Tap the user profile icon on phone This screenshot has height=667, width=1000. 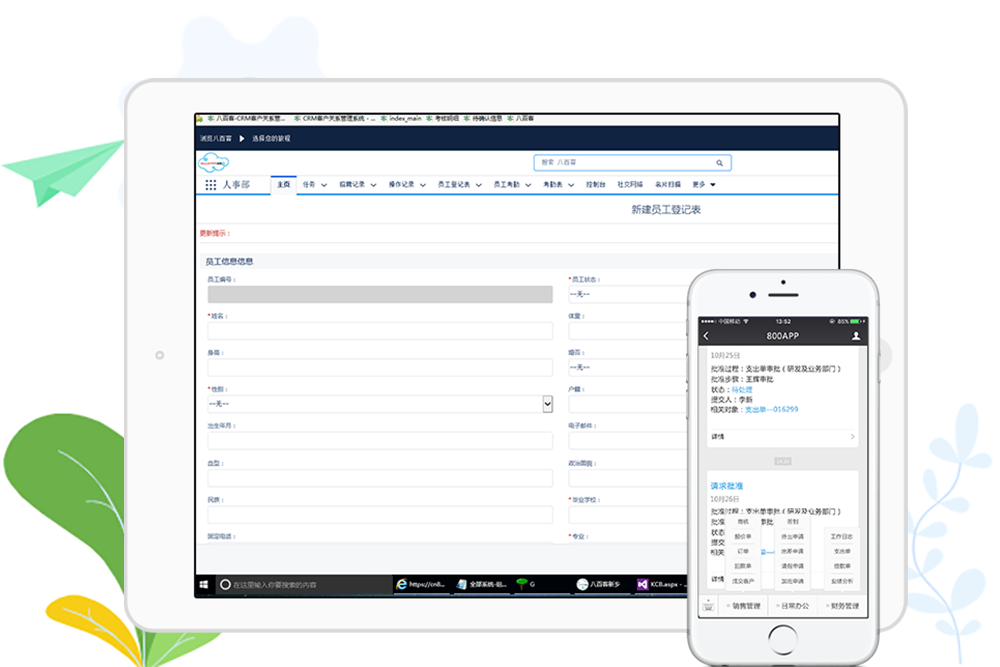tap(856, 336)
